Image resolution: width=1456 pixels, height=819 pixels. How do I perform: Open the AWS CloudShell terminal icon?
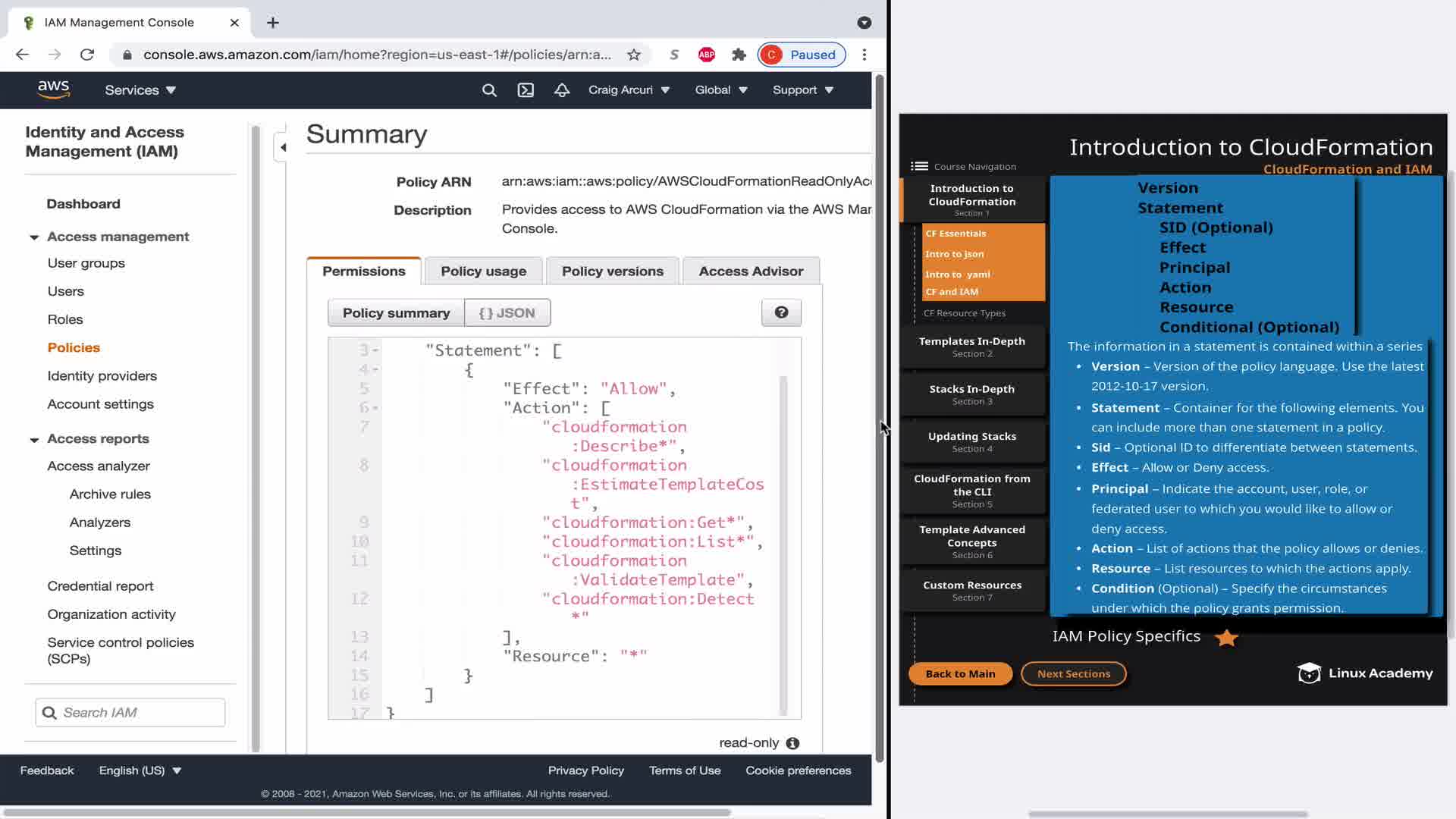point(526,90)
